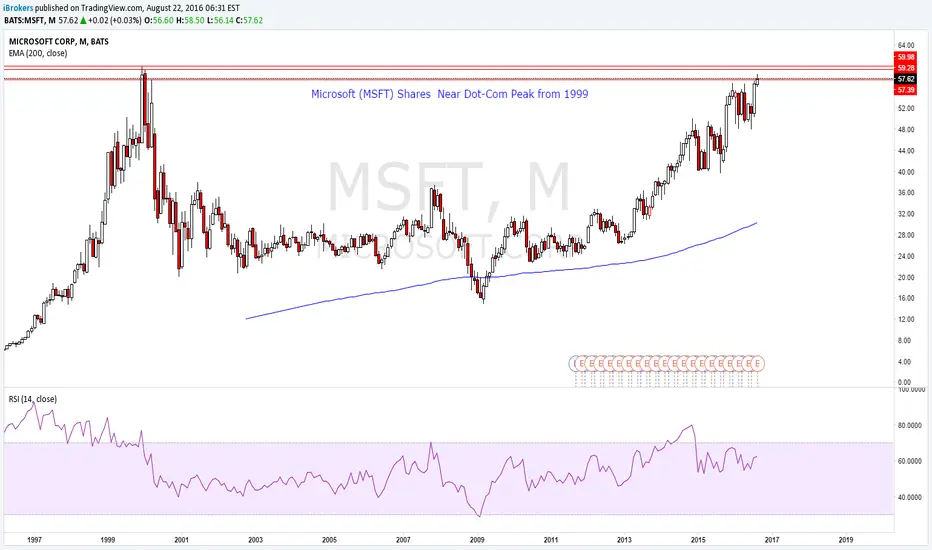Click the black 57.62 current price label

[x=905, y=78]
